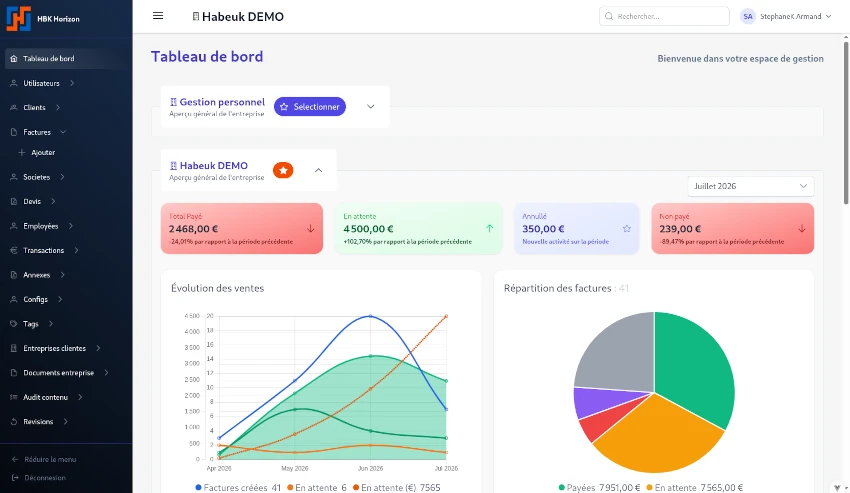The height and width of the screenshot is (493, 850).
Task: Open the StephaneK Armand user dropdown
Action: click(786, 16)
